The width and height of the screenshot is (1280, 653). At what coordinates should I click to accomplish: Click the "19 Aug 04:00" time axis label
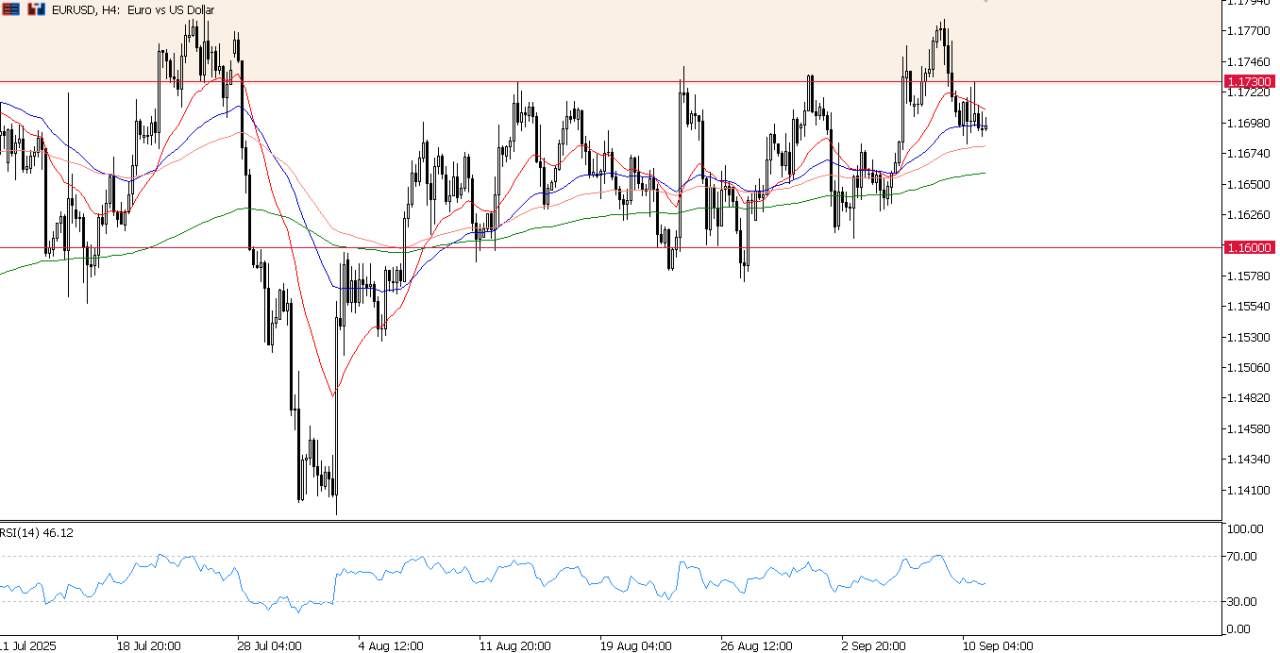point(635,646)
